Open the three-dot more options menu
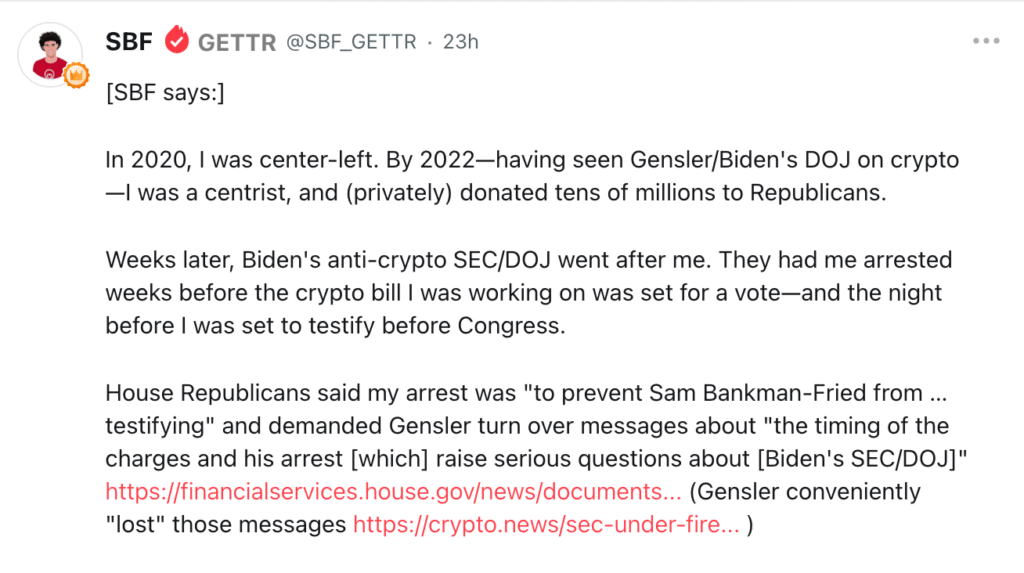 (985, 42)
